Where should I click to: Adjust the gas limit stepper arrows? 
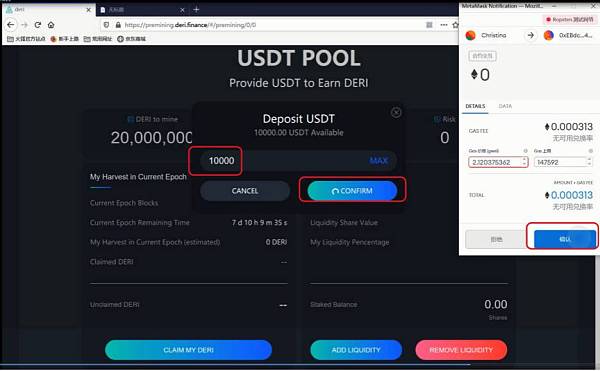(x=589, y=162)
